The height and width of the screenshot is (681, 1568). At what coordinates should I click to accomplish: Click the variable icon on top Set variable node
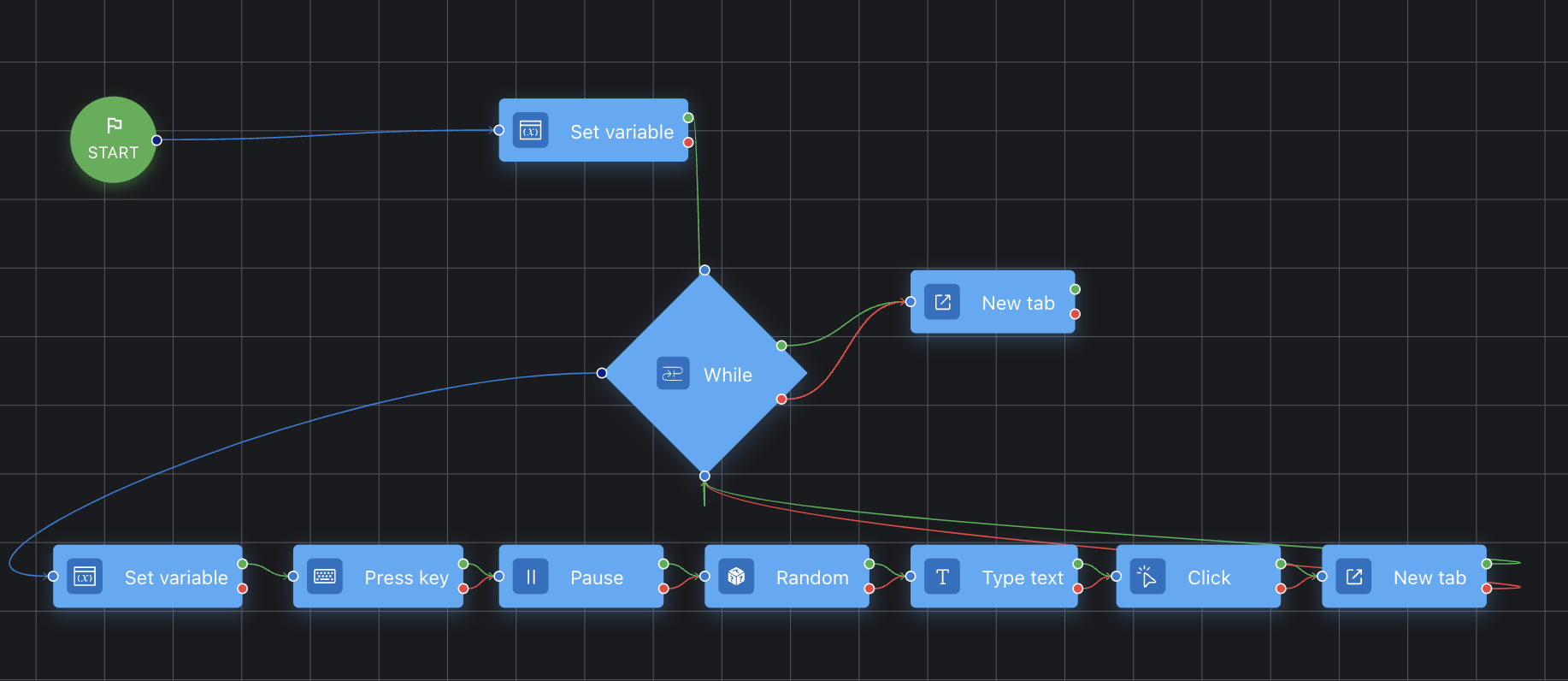[x=530, y=131]
